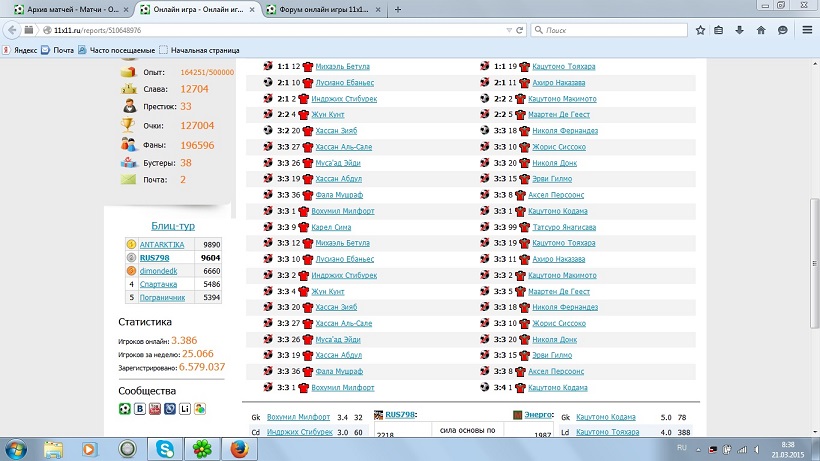Click the RU language indicator in tray
This screenshot has height=461, width=820.
pos(683,448)
